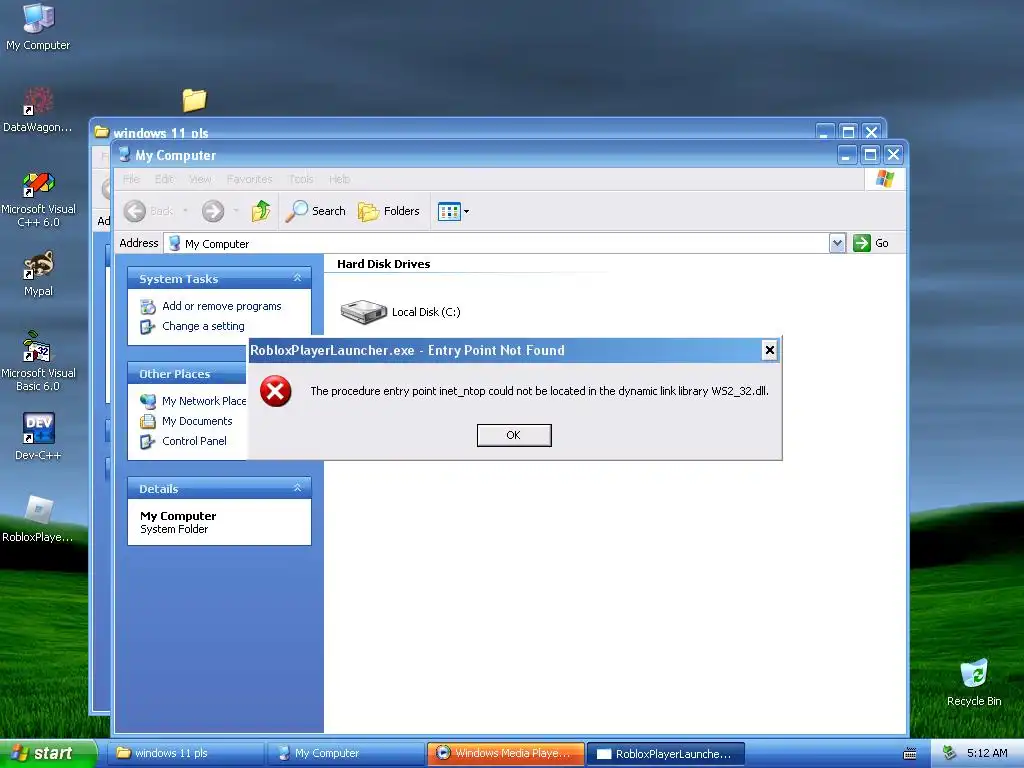Click the Forward navigation button
The width and height of the screenshot is (1024, 768).
point(213,211)
